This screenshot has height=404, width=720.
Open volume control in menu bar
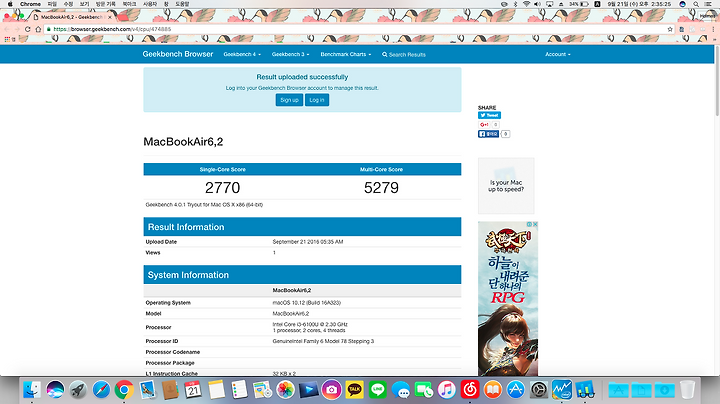[x=537, y=4]
